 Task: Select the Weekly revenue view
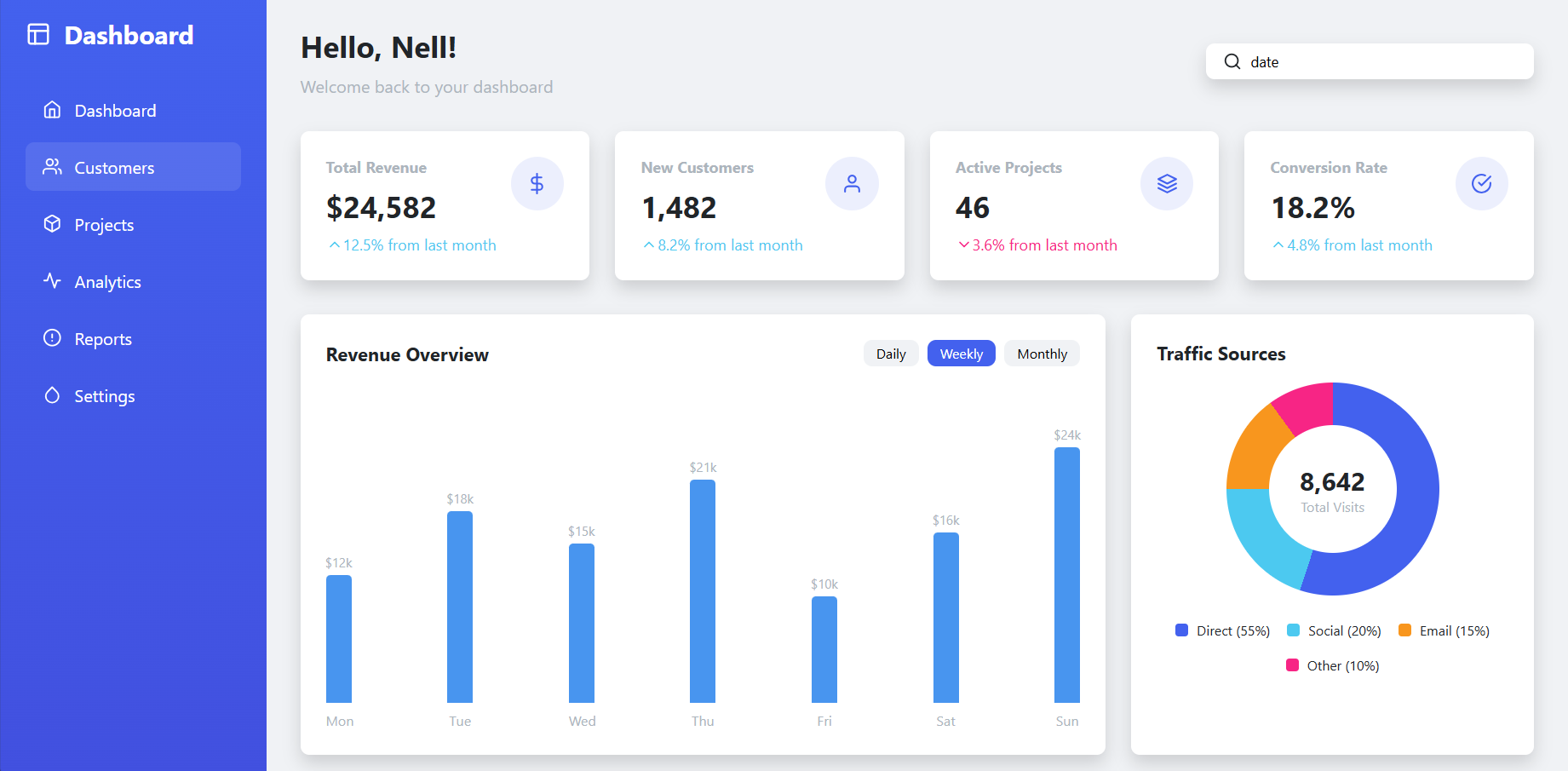click(962, 354)
